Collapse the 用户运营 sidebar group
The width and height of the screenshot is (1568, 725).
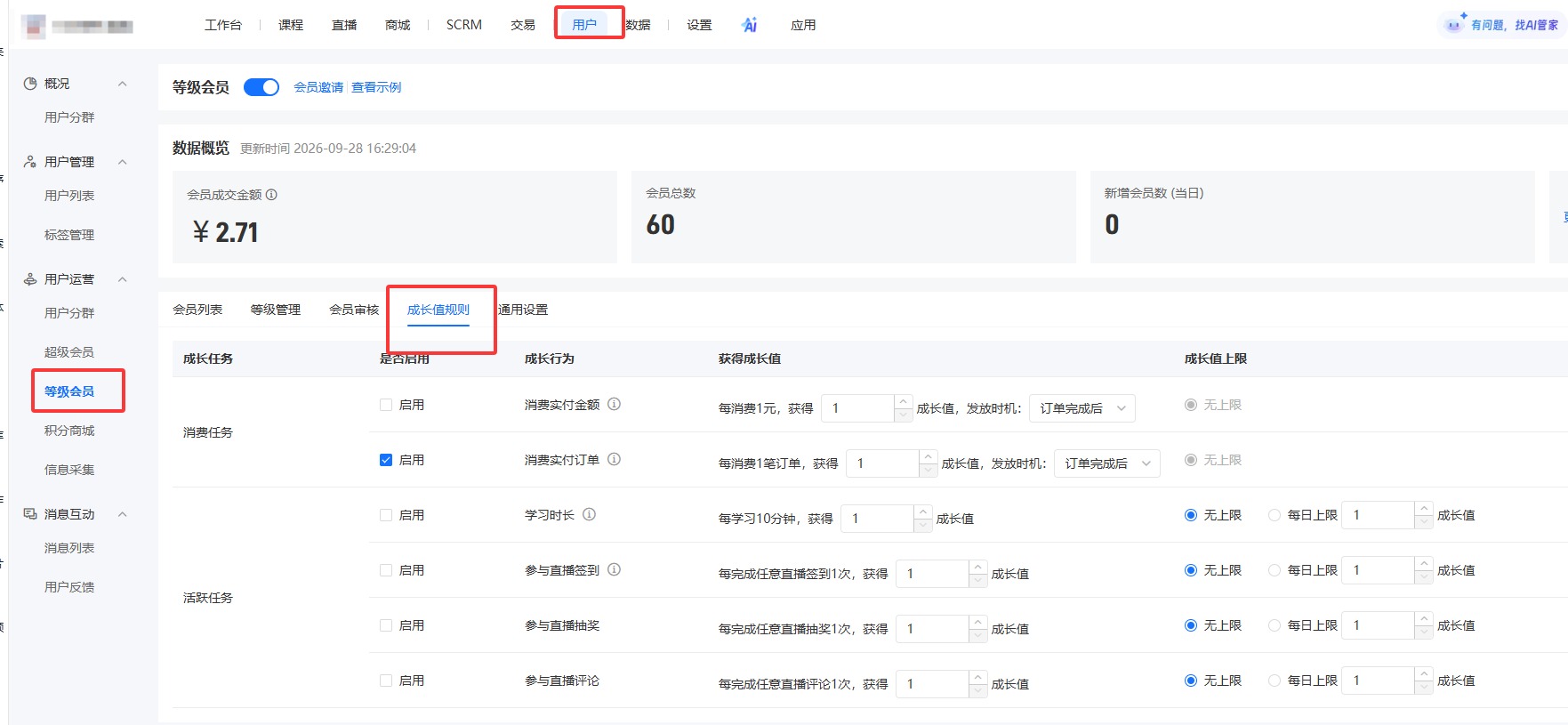point(123,279)
